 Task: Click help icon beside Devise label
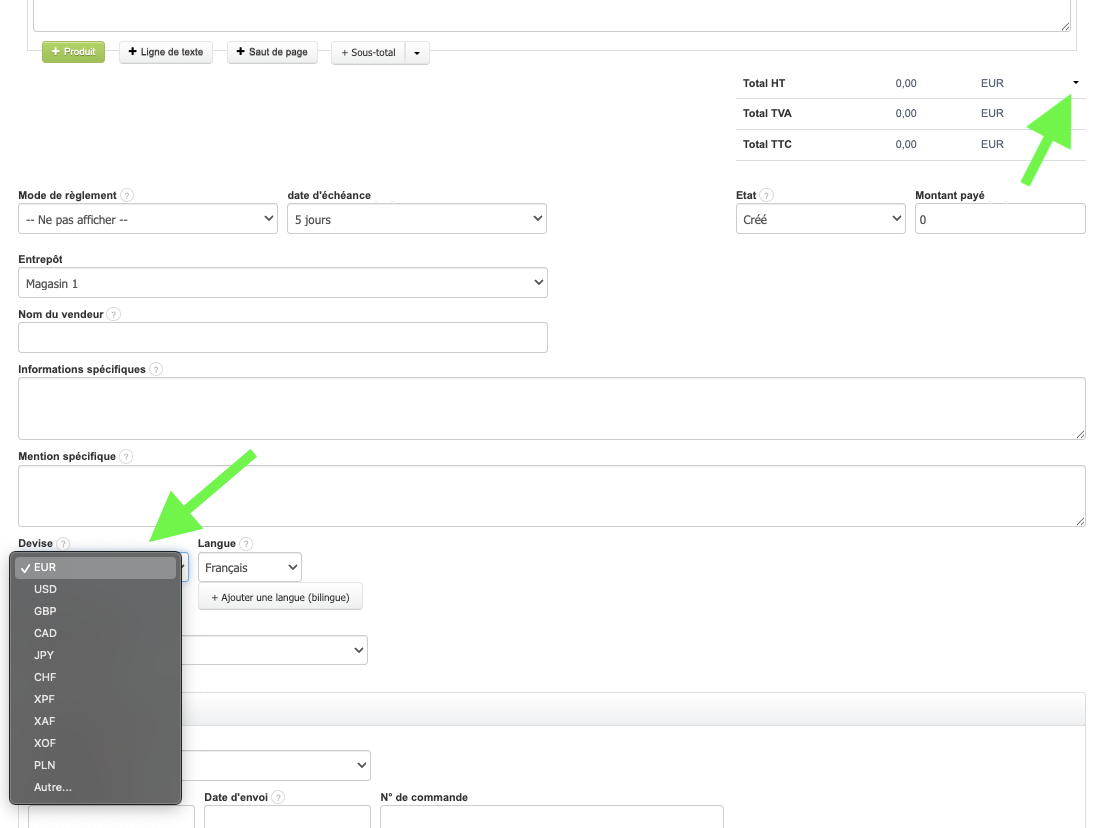click(63, 544)
